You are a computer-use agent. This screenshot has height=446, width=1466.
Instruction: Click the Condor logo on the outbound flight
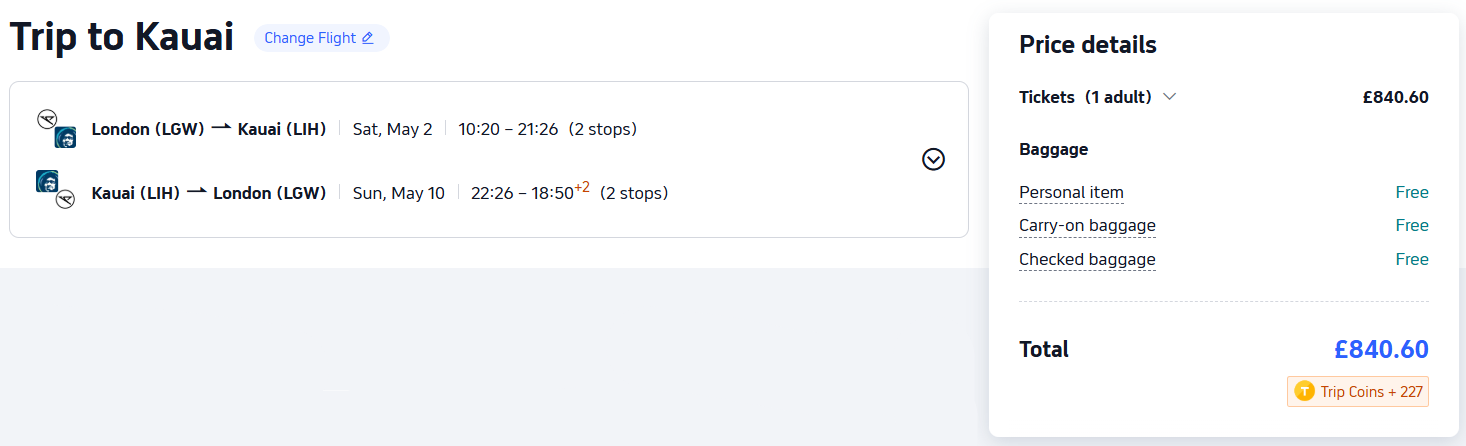pyautogui.click(x=46, y=120)
